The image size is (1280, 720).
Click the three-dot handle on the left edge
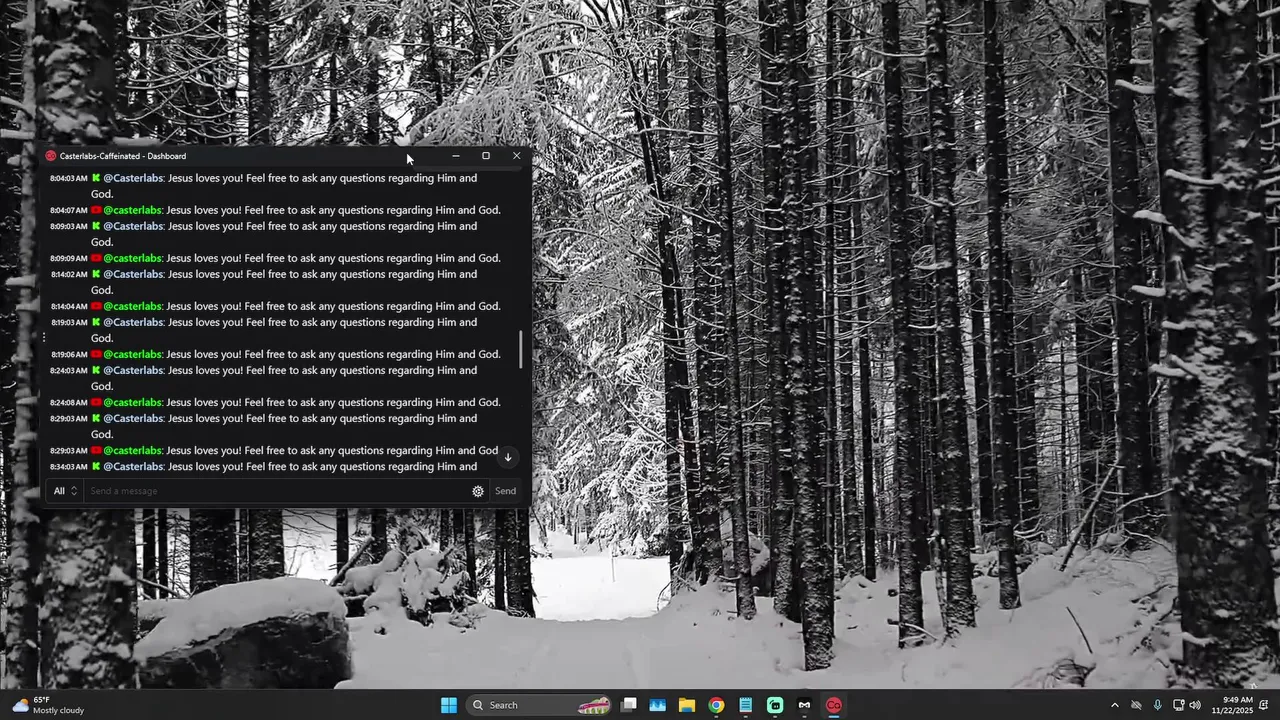click(43, 338)
